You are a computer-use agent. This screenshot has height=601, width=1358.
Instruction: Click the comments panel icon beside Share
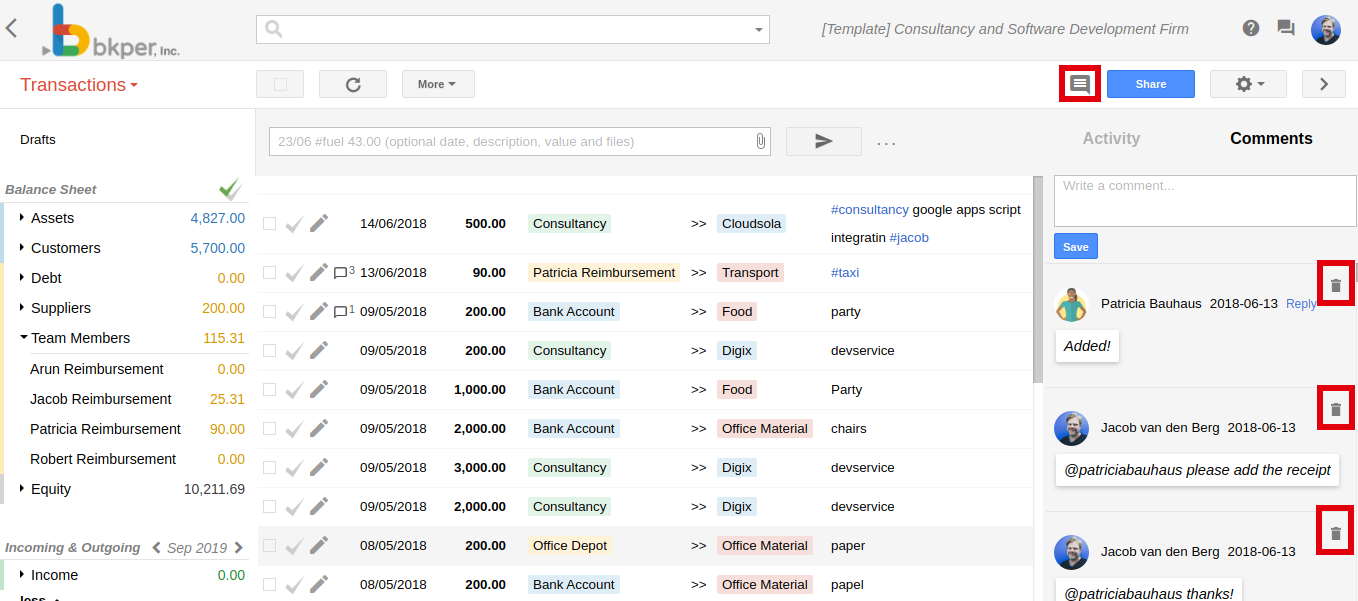(x=1079, y=84)
